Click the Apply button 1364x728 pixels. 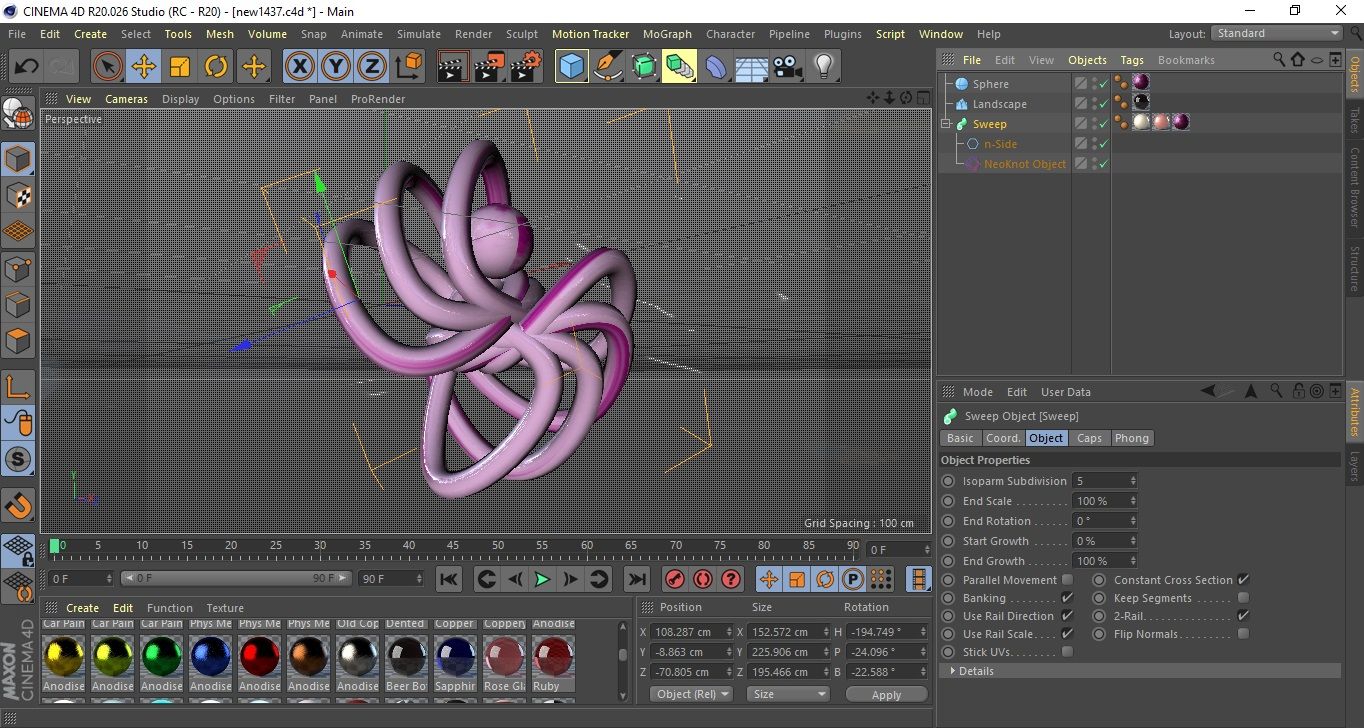[886, 694]
